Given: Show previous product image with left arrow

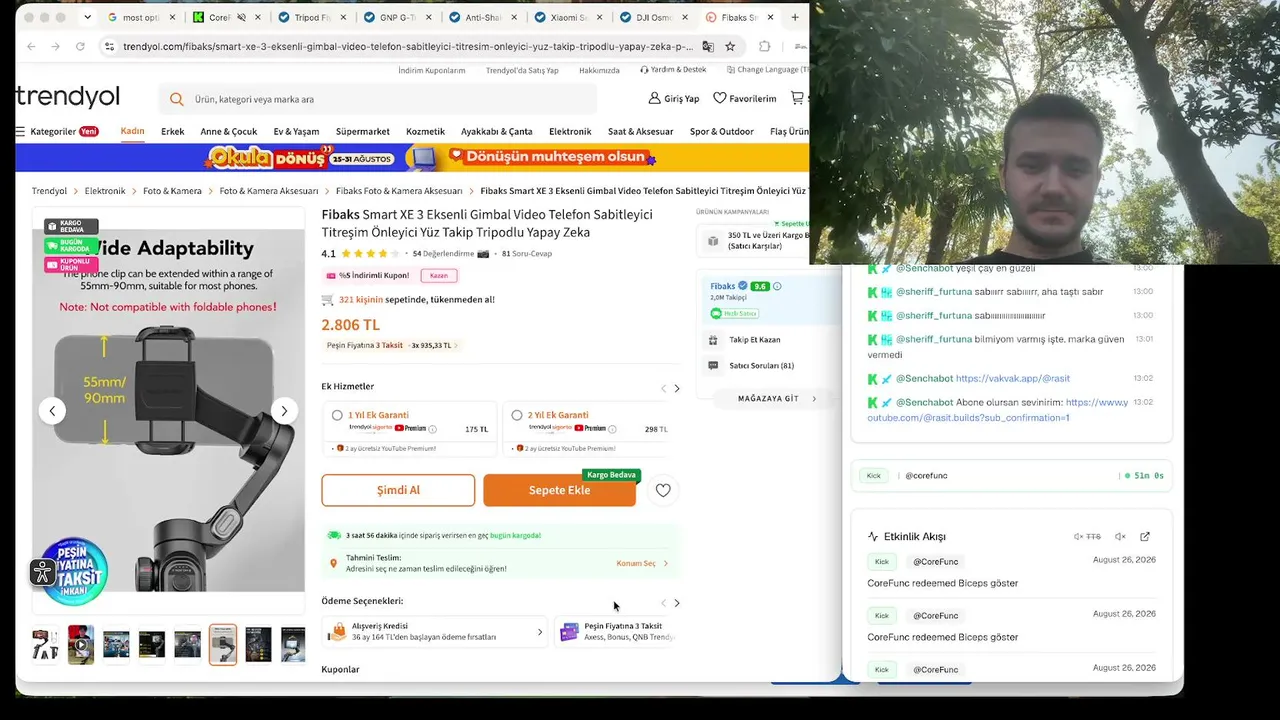Looking at the screenshot, I should tap(52, 411).
